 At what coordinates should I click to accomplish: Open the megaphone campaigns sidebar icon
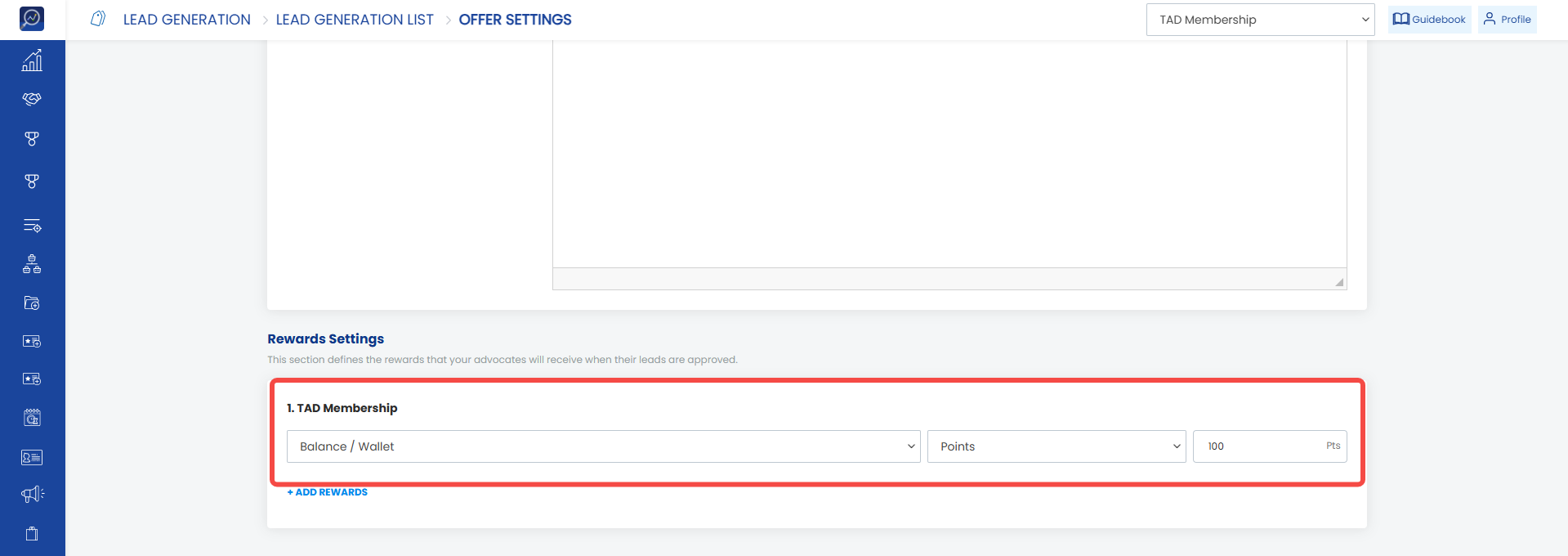pyautogui.click(x=33, y=494)
